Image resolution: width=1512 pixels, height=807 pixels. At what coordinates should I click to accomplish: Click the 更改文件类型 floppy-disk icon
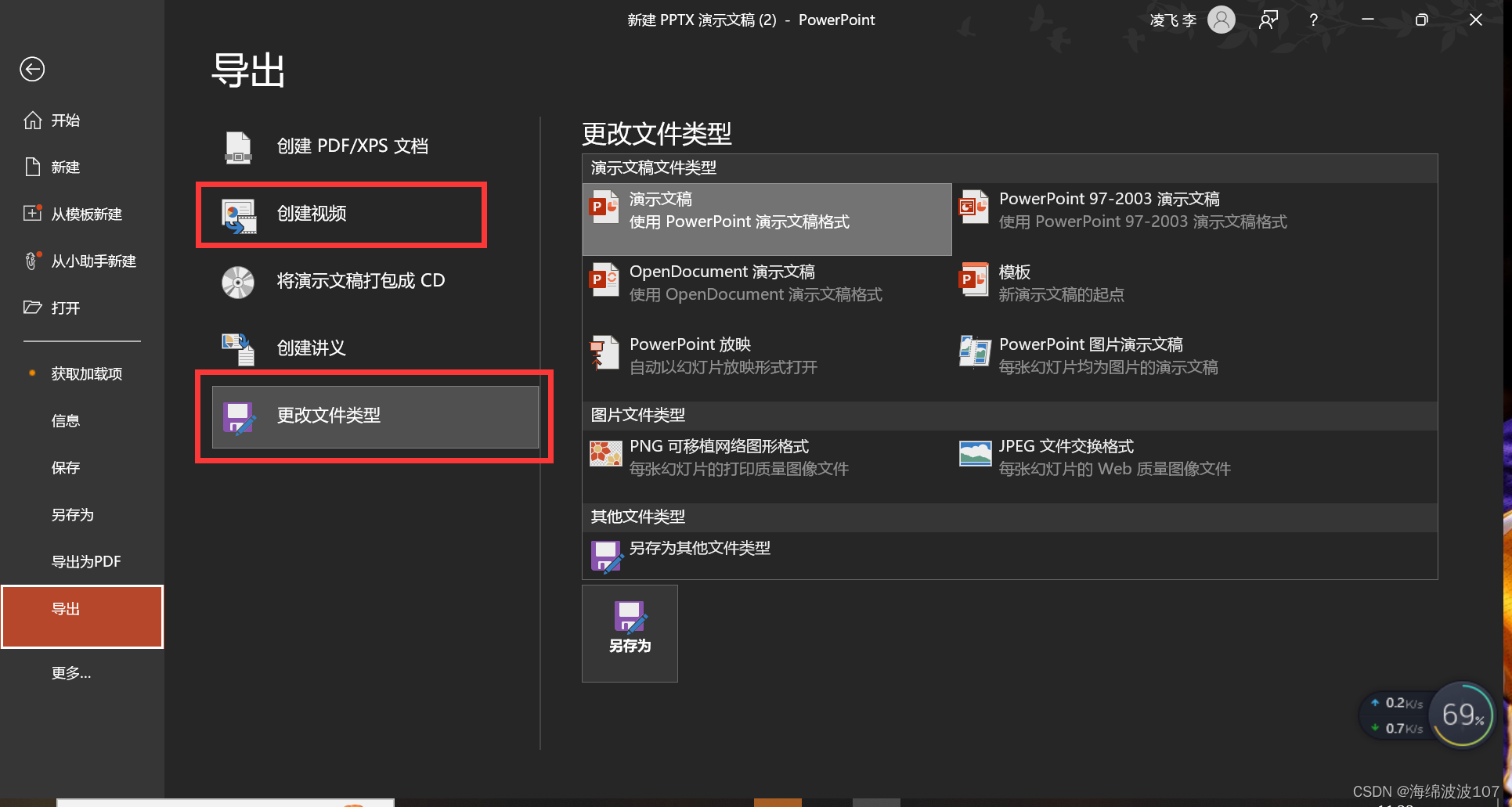point(239,417)
